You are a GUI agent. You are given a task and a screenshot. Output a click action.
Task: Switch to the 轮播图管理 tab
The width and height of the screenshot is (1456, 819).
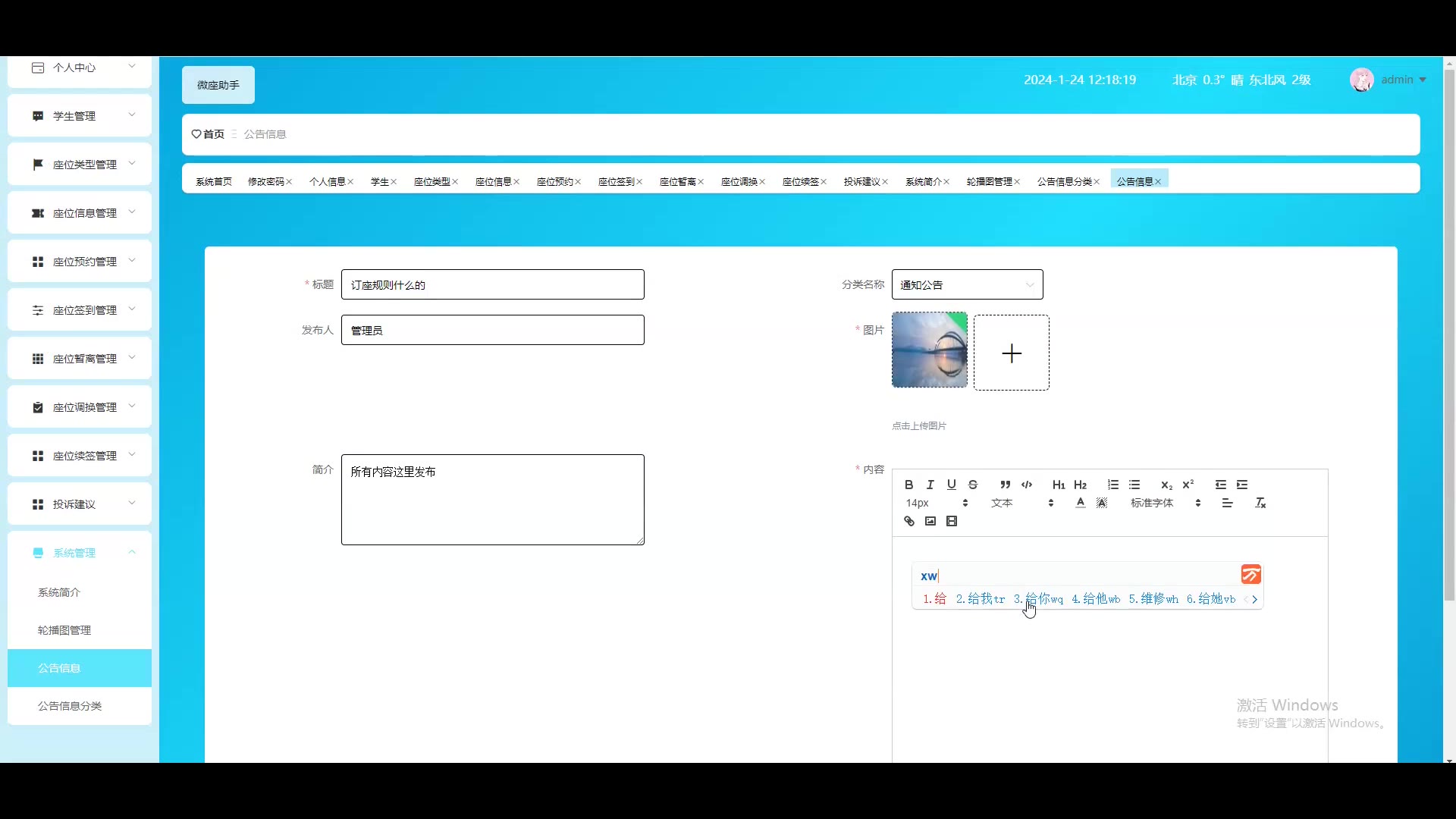click(x=989, y=181)
